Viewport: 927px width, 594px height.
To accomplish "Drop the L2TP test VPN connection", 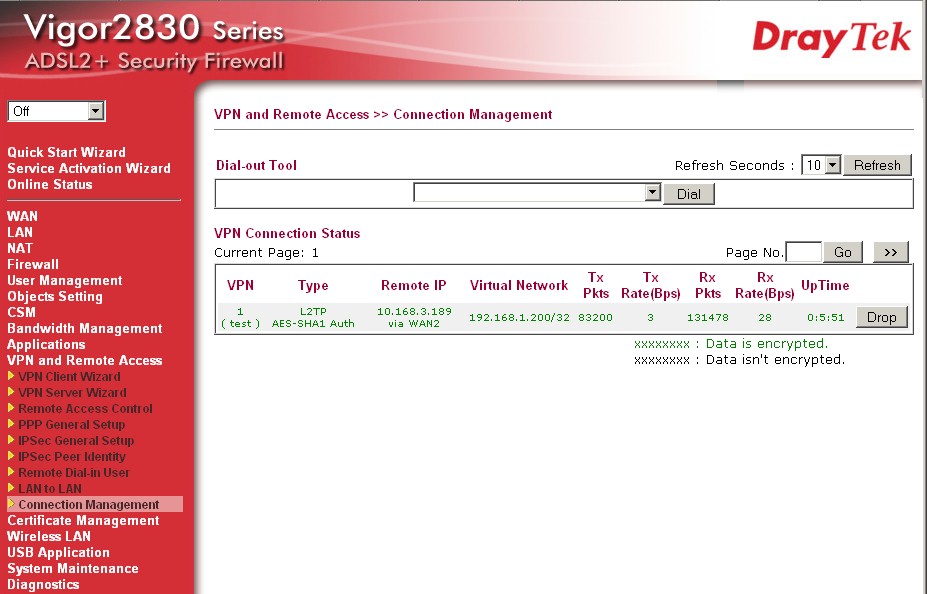I will coord(881,317).
